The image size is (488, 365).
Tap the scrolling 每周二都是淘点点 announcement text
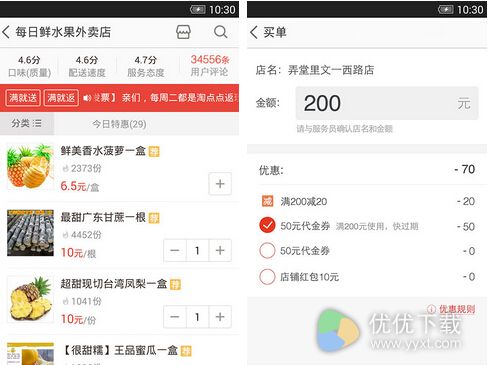pos(166,98)
